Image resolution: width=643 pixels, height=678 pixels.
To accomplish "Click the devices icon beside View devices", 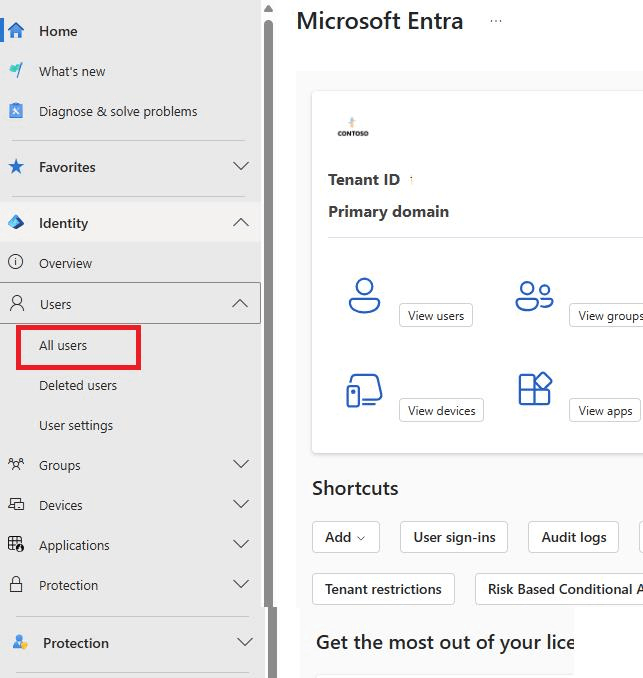I will 364,390.
